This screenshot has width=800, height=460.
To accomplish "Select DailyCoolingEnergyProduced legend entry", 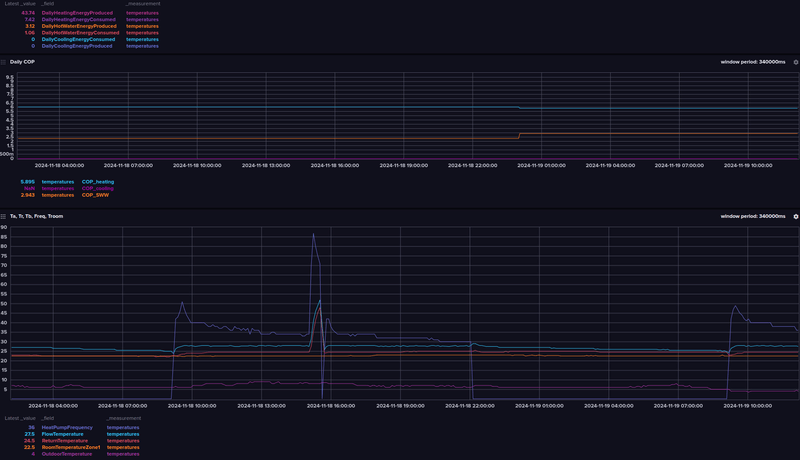I will click(77, 46).
